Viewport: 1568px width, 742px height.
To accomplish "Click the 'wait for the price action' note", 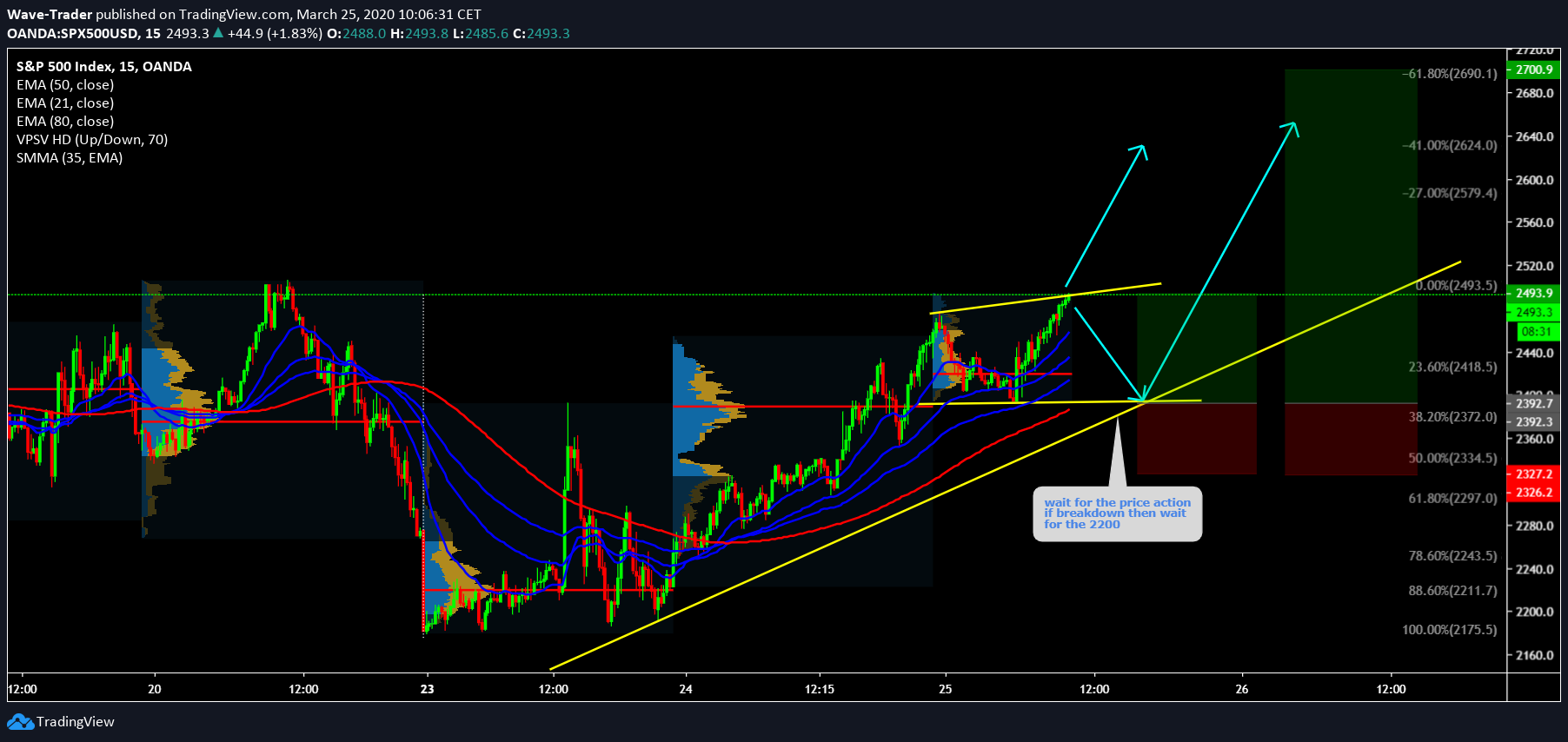I will [1117, 513].
